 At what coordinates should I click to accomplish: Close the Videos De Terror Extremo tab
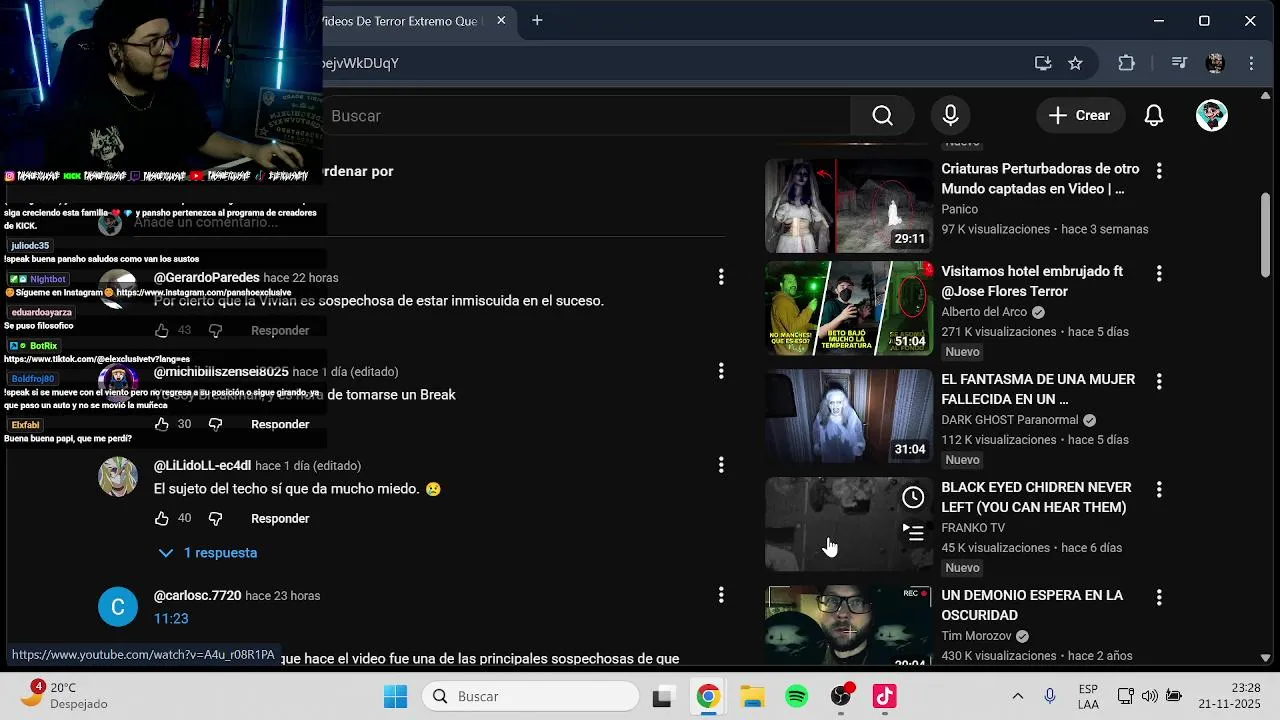(x=501, y=20)
